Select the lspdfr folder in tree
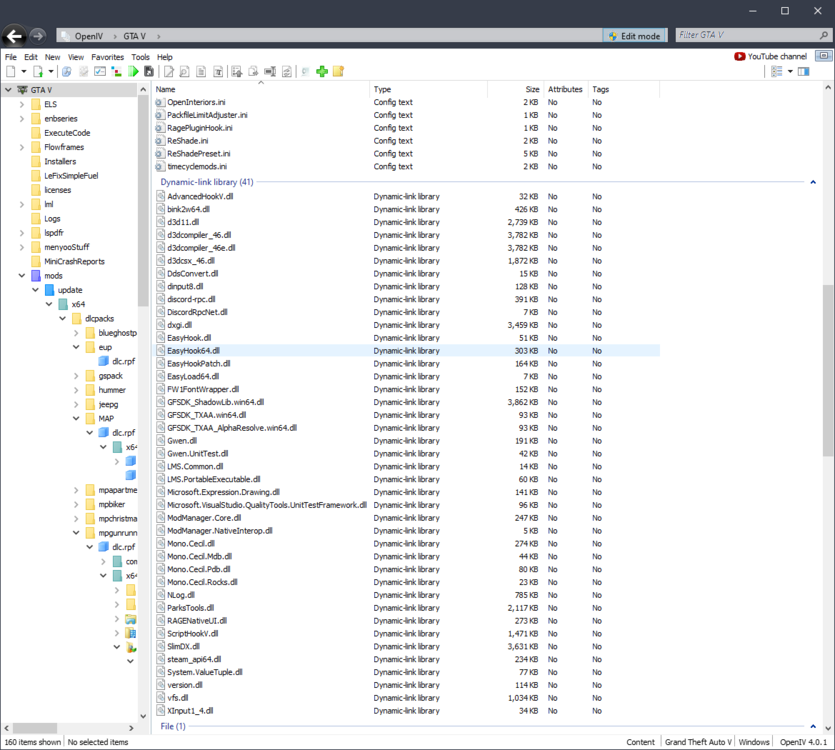The height and width of the screenshot is (750, 835). pos(54,233)
